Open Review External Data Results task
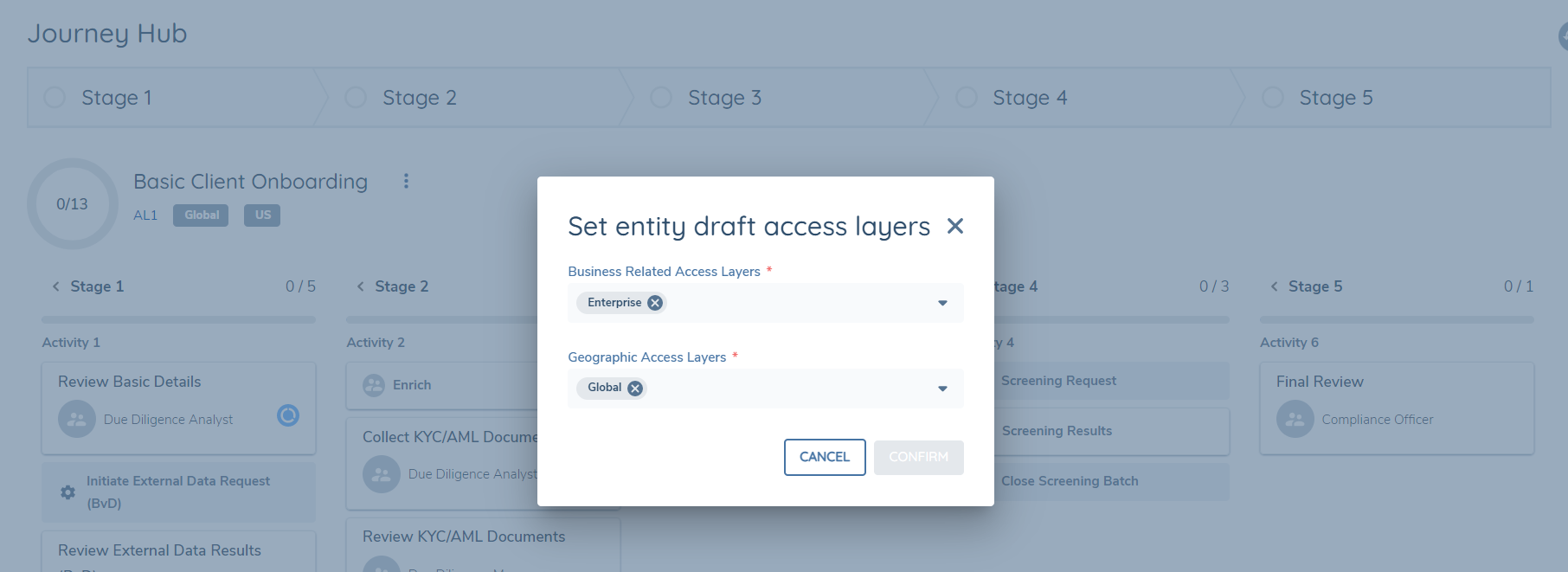 click(179, 551)
